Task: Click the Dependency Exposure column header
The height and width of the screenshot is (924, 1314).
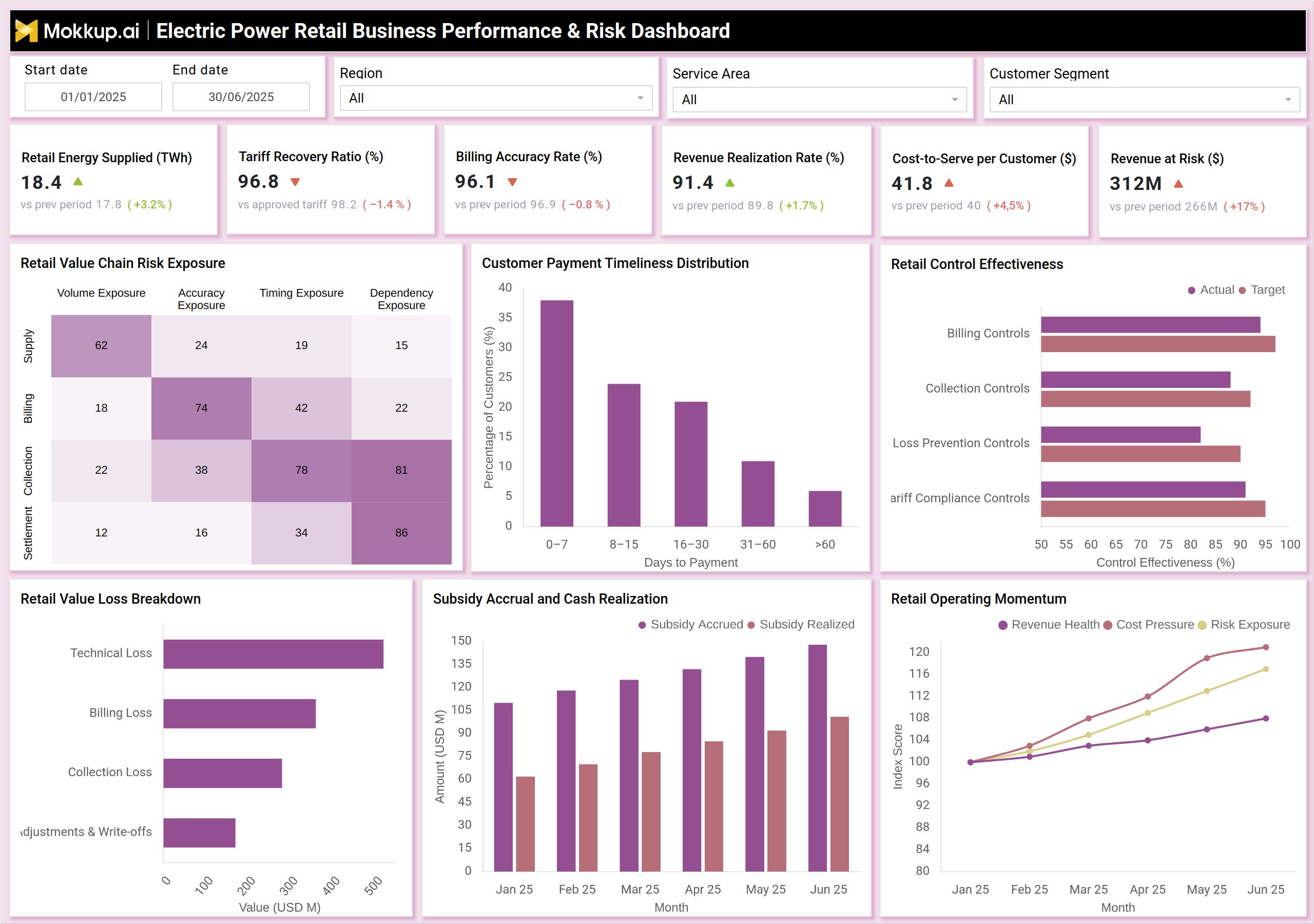Action: point(402,299)
